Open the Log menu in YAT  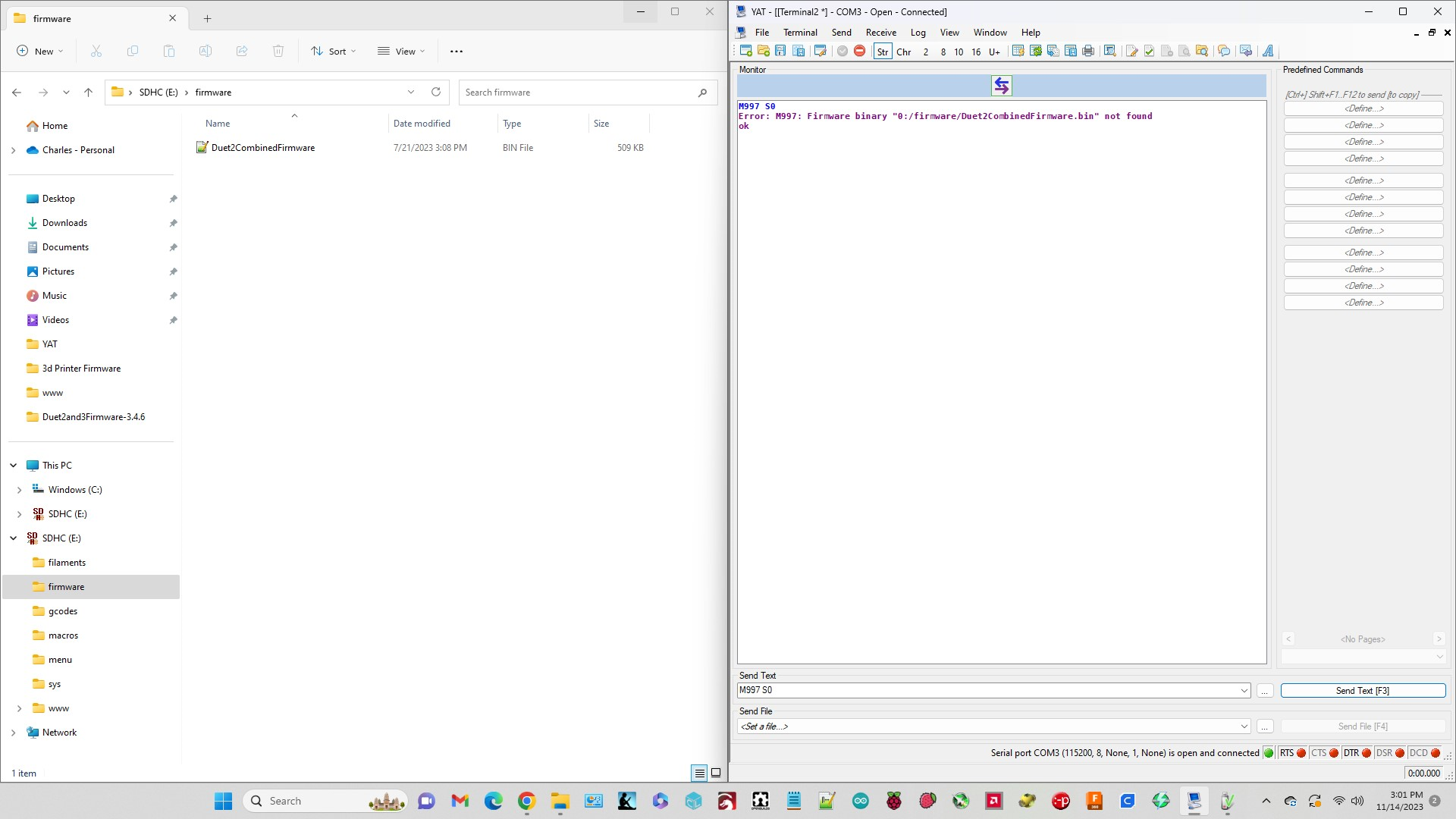pyautogui.click(x=918, y=33)
